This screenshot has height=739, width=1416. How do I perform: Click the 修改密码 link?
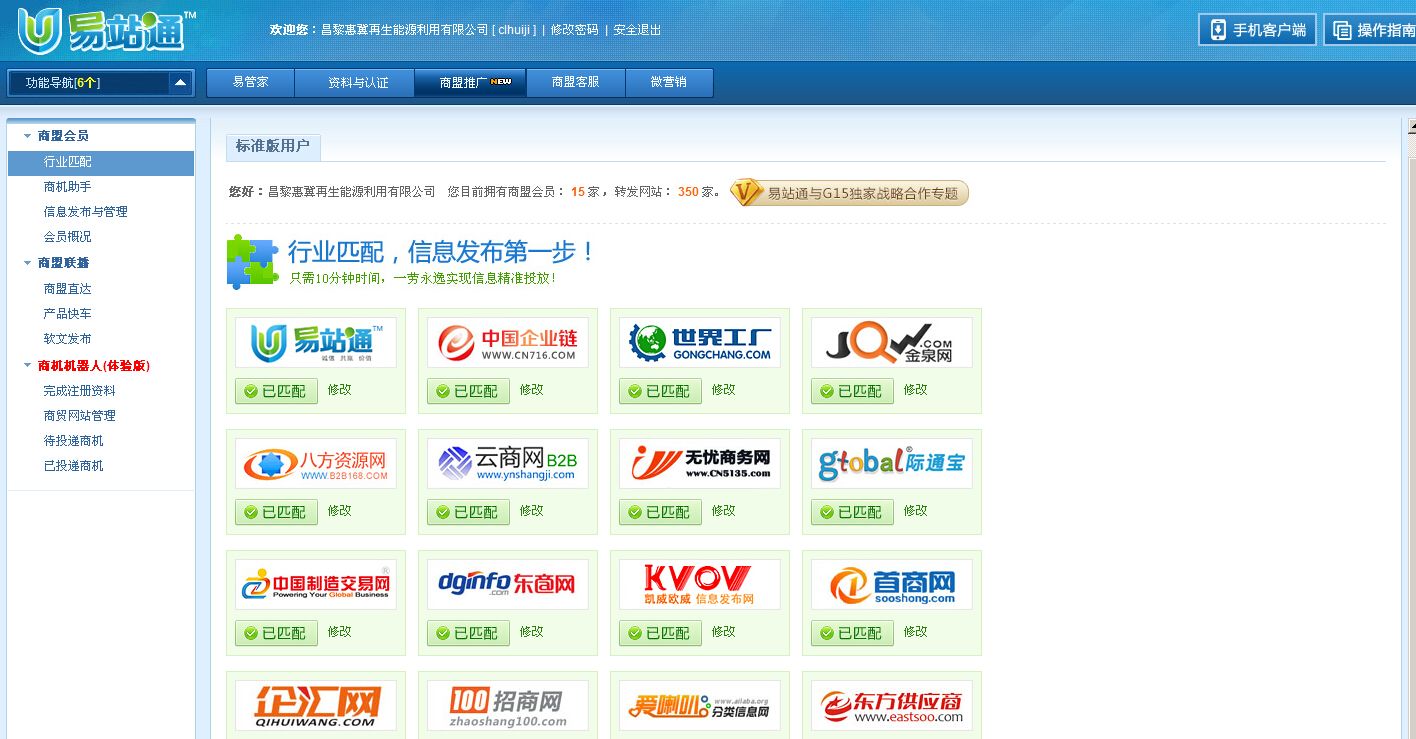click(574, 30)
